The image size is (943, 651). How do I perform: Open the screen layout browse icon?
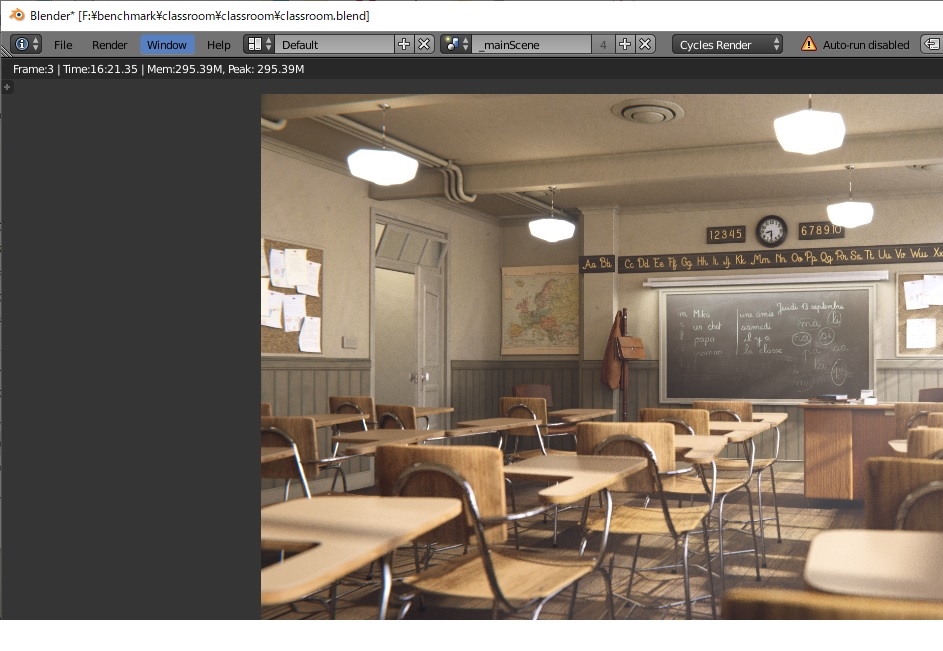pos(259,45)
